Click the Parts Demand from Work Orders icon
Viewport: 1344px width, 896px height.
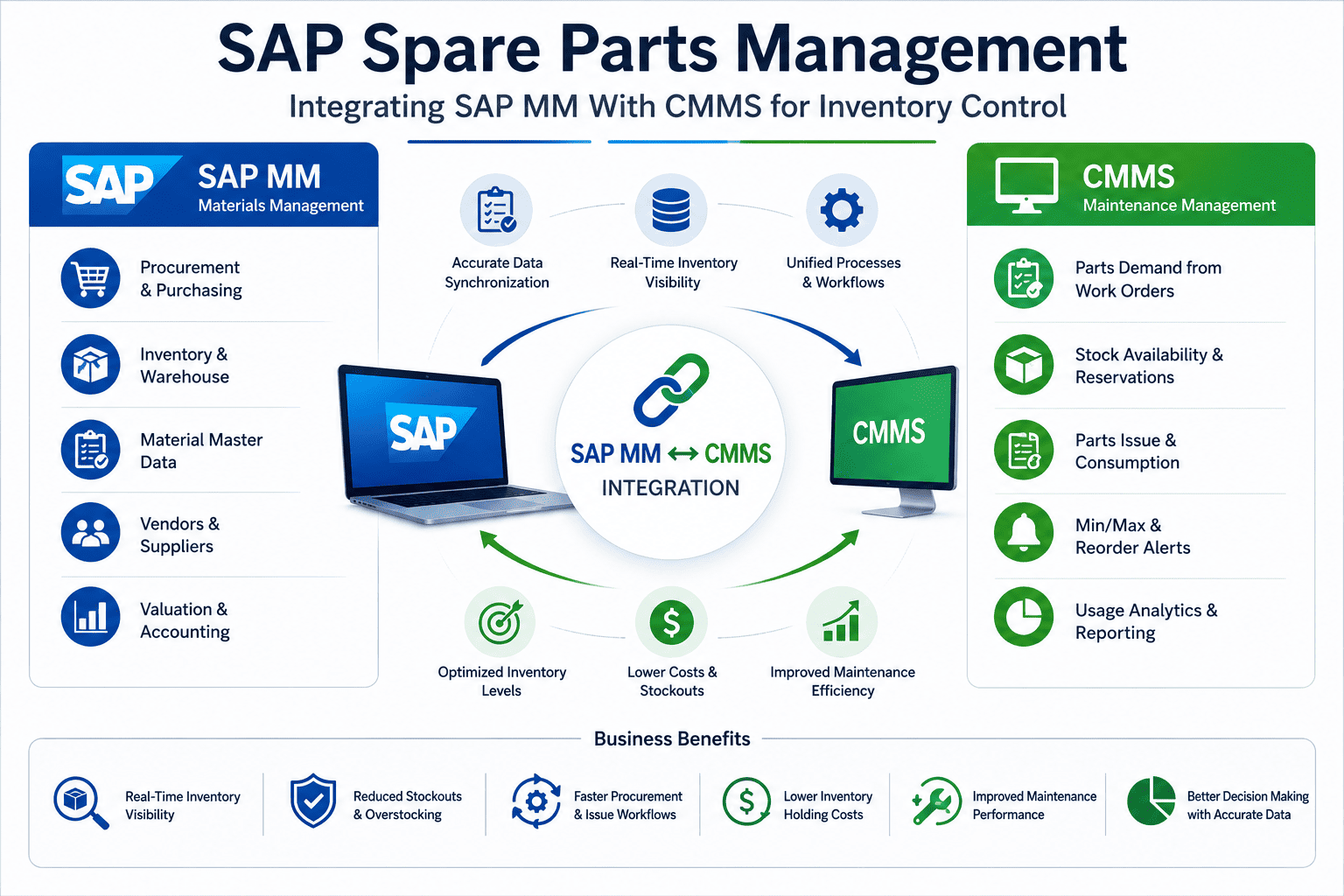point(1024,278)
